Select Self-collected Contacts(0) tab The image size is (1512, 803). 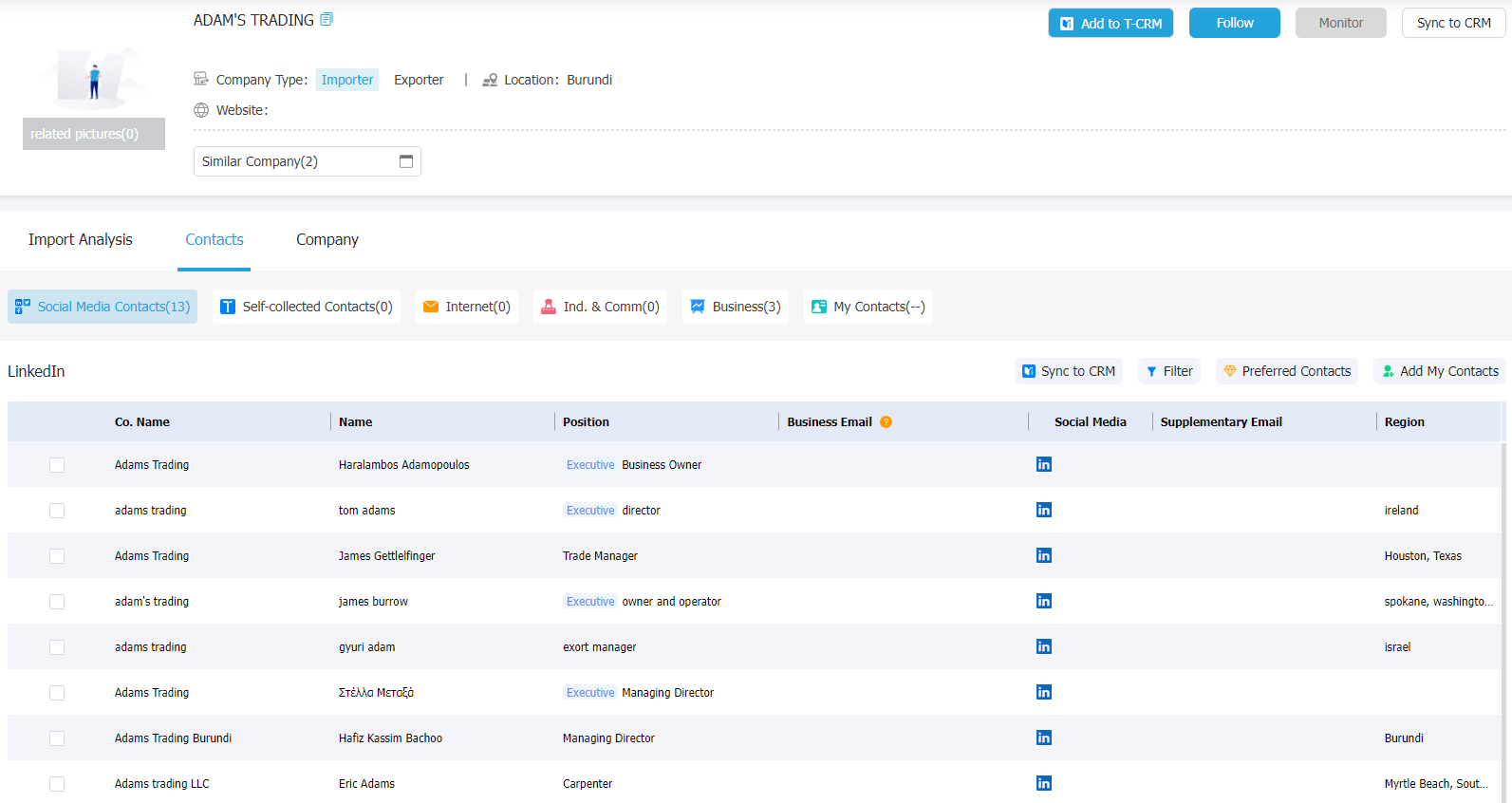click(307, 307)
